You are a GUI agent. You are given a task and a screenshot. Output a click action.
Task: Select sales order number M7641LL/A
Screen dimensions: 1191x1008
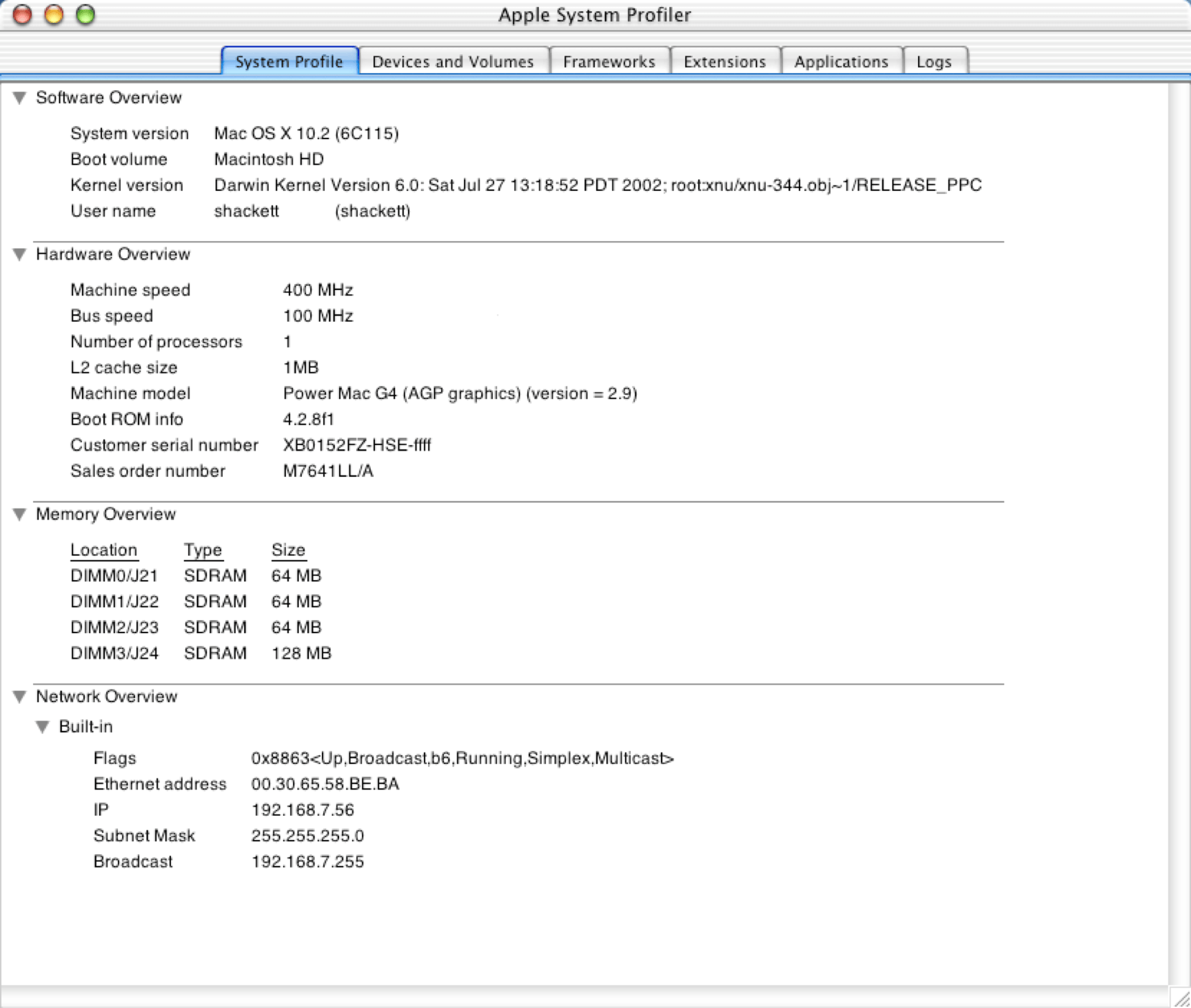[x=328, y=471]
